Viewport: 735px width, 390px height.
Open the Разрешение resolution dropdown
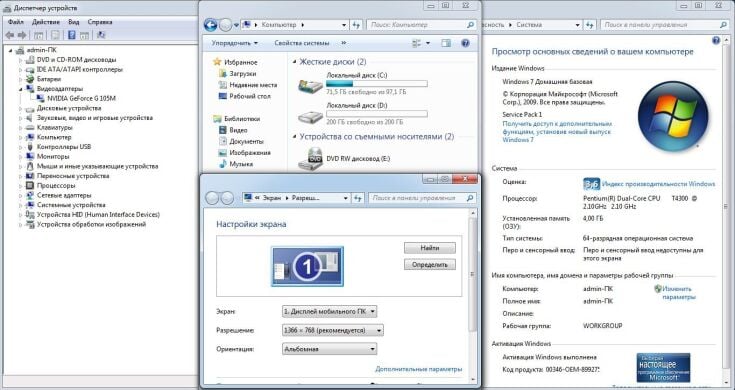point(333,330)
